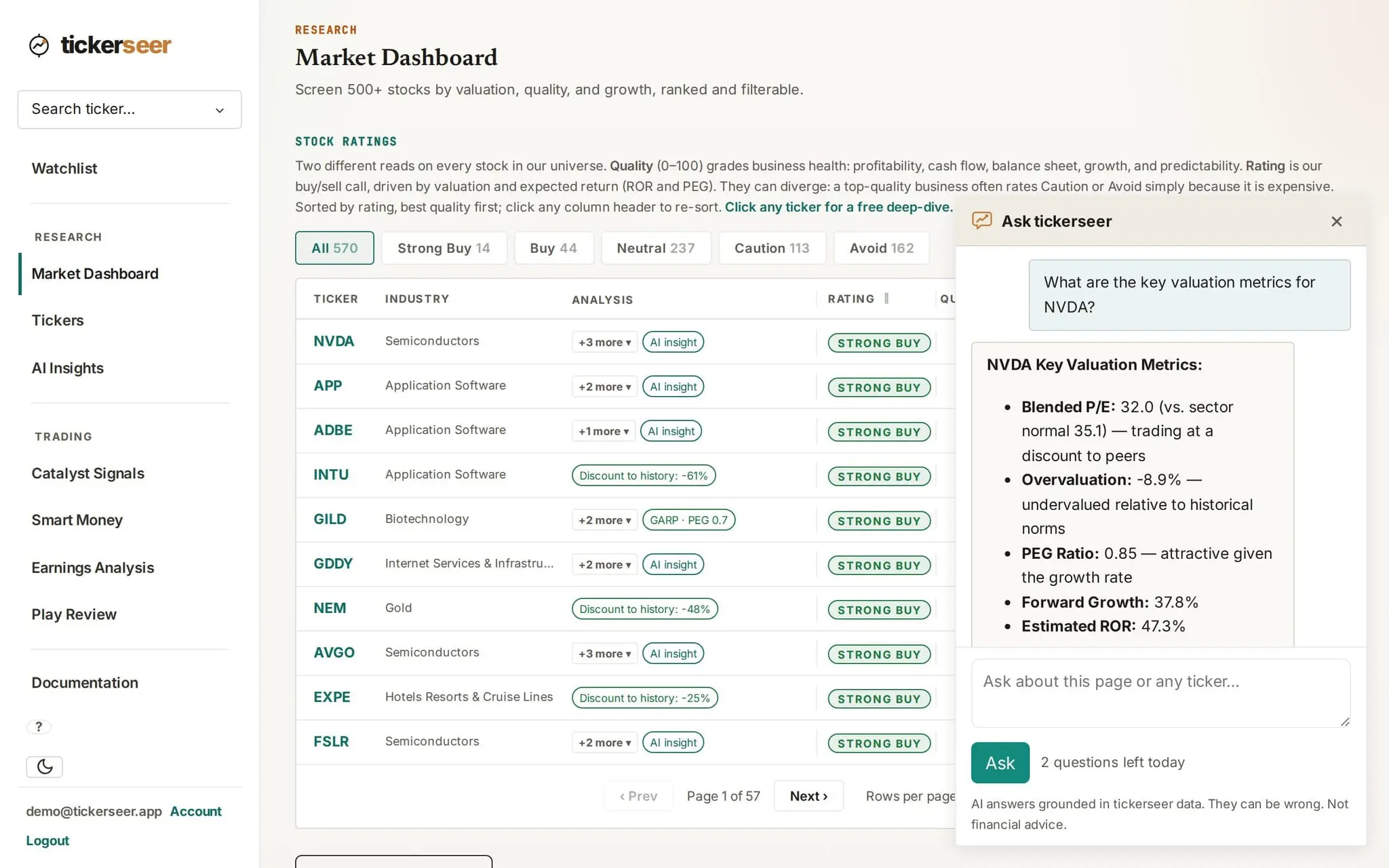
Task: Go to Tickers in the sidebar
Action: tap(58, 321)
